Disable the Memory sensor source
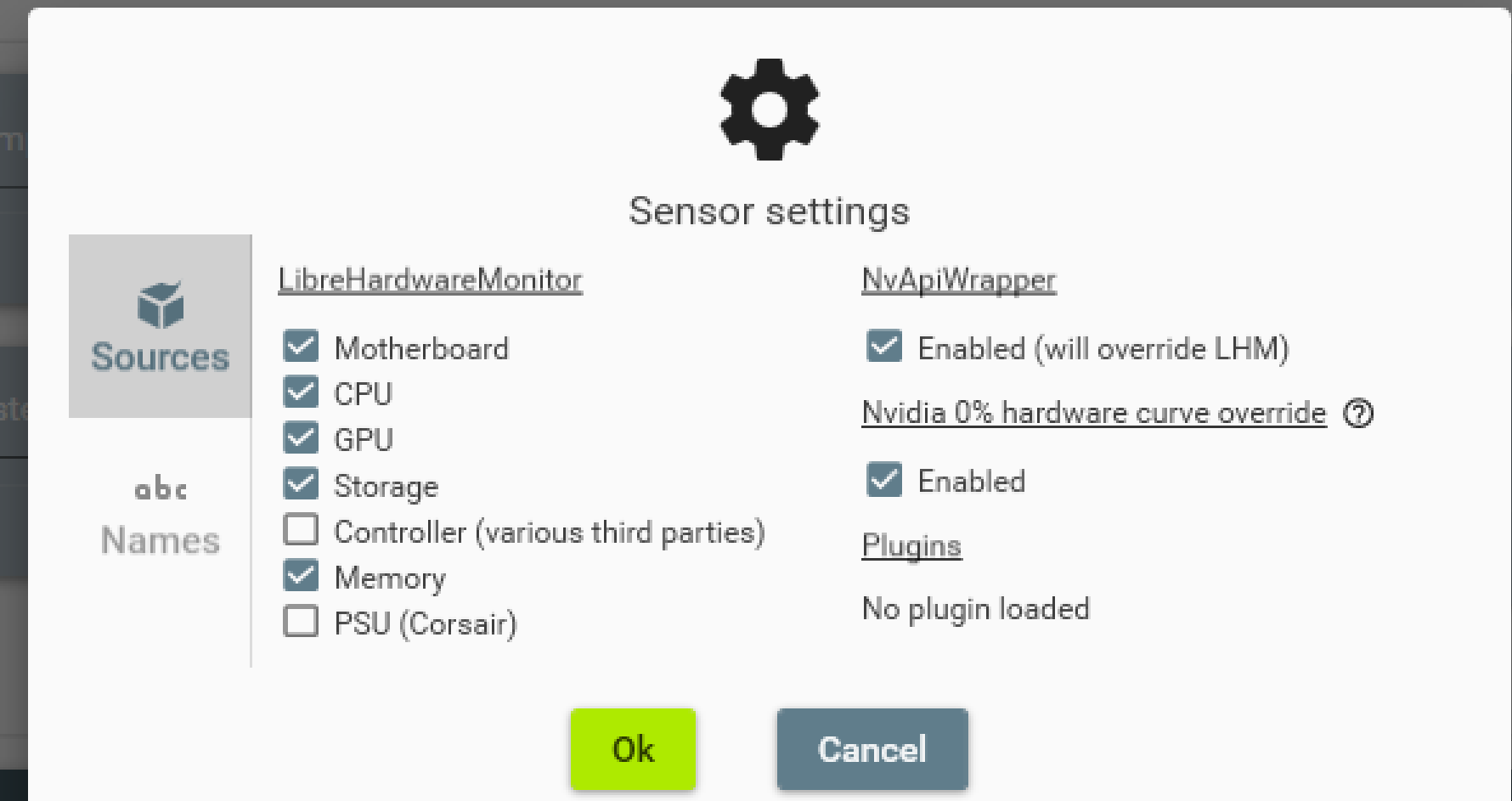The image size is (1512, 801). coord(301,576)
